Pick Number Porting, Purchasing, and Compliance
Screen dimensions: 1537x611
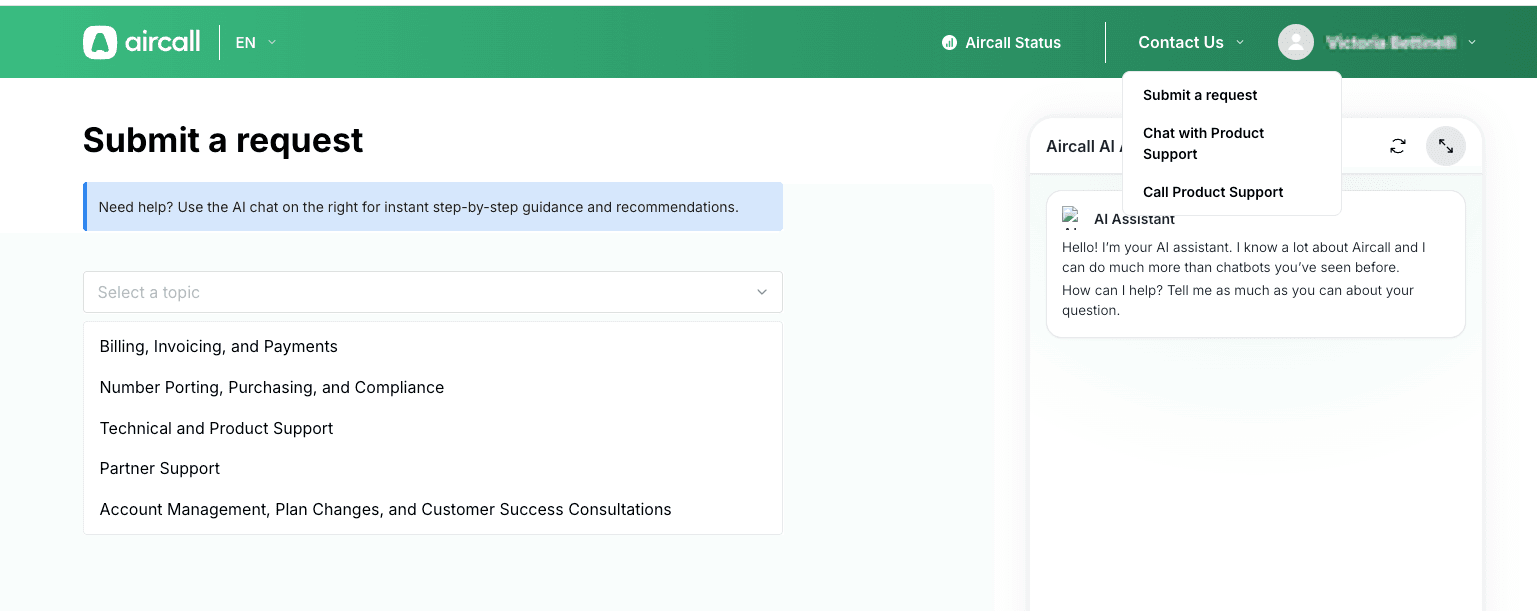tap(272, 387)
